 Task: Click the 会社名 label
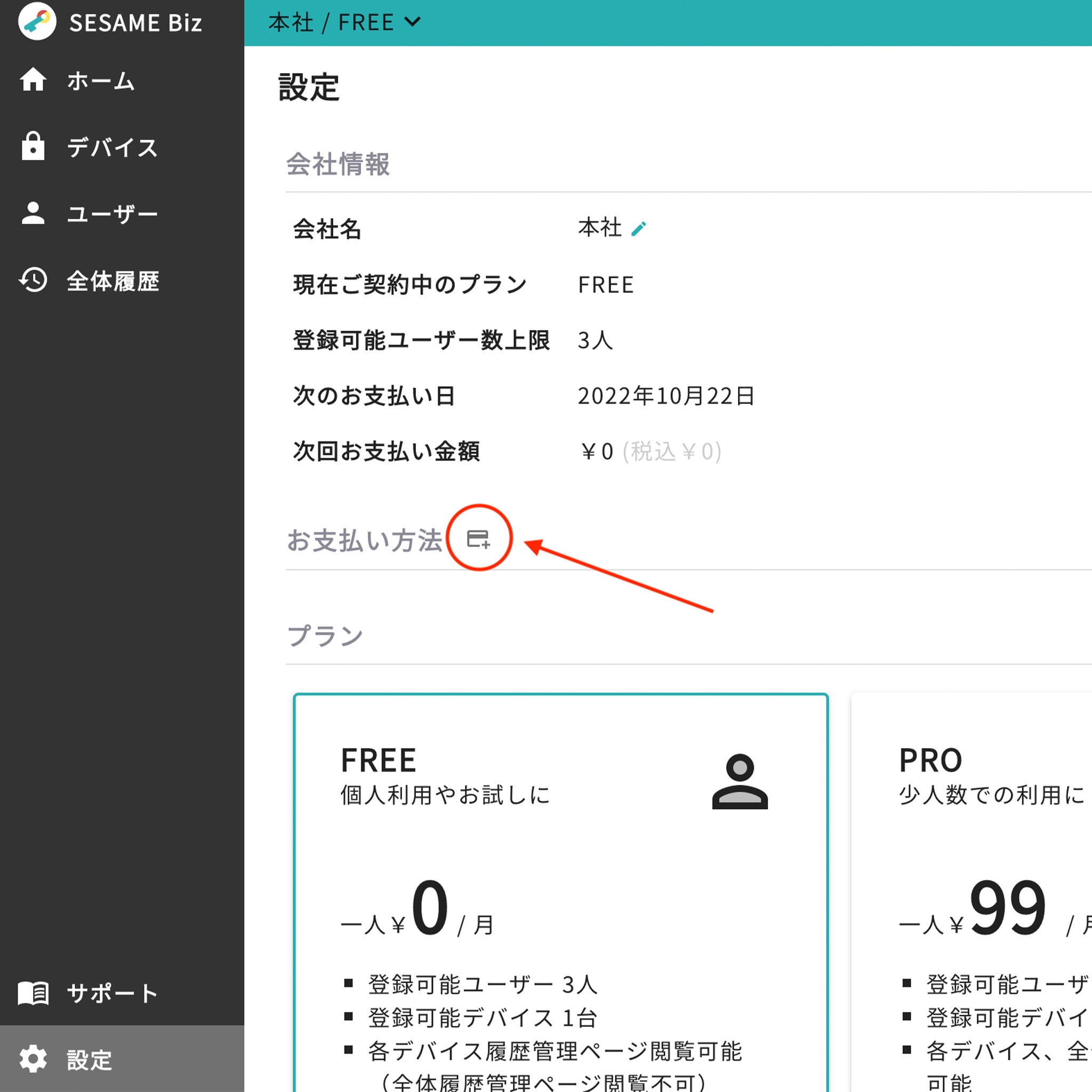(327, 229)
